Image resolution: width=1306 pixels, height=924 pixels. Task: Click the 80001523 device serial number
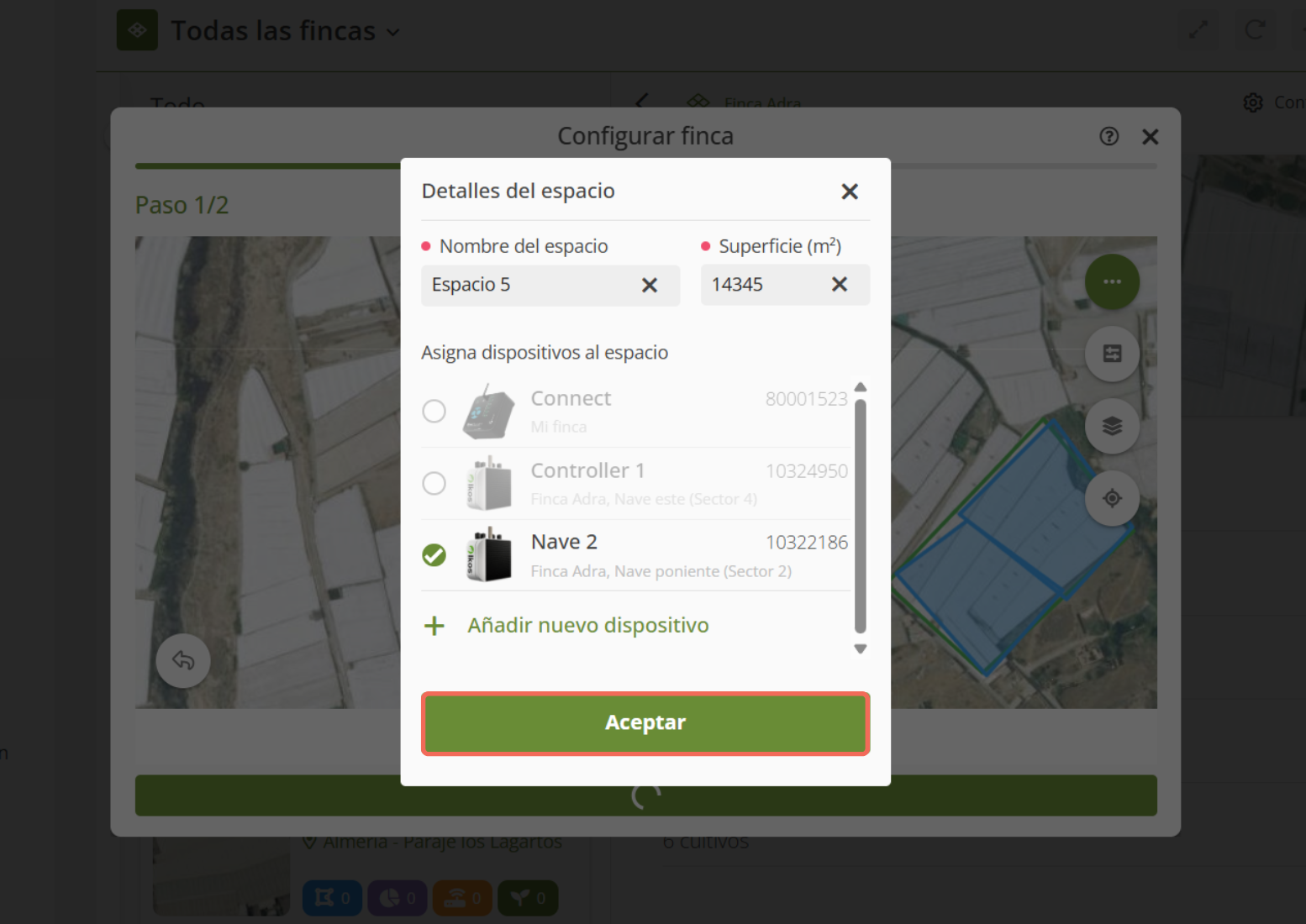tap(806, 399)
